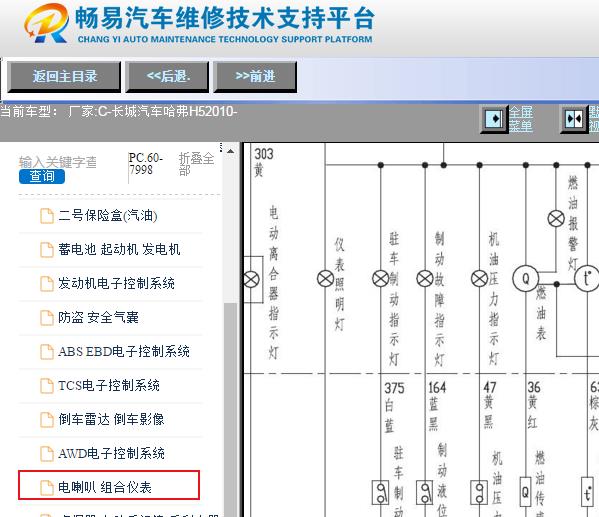The width and height of the screenshot is (599, 517).
Task: Select 电喇叭 组合仪表 entry
Action: (x=105, y=487)
